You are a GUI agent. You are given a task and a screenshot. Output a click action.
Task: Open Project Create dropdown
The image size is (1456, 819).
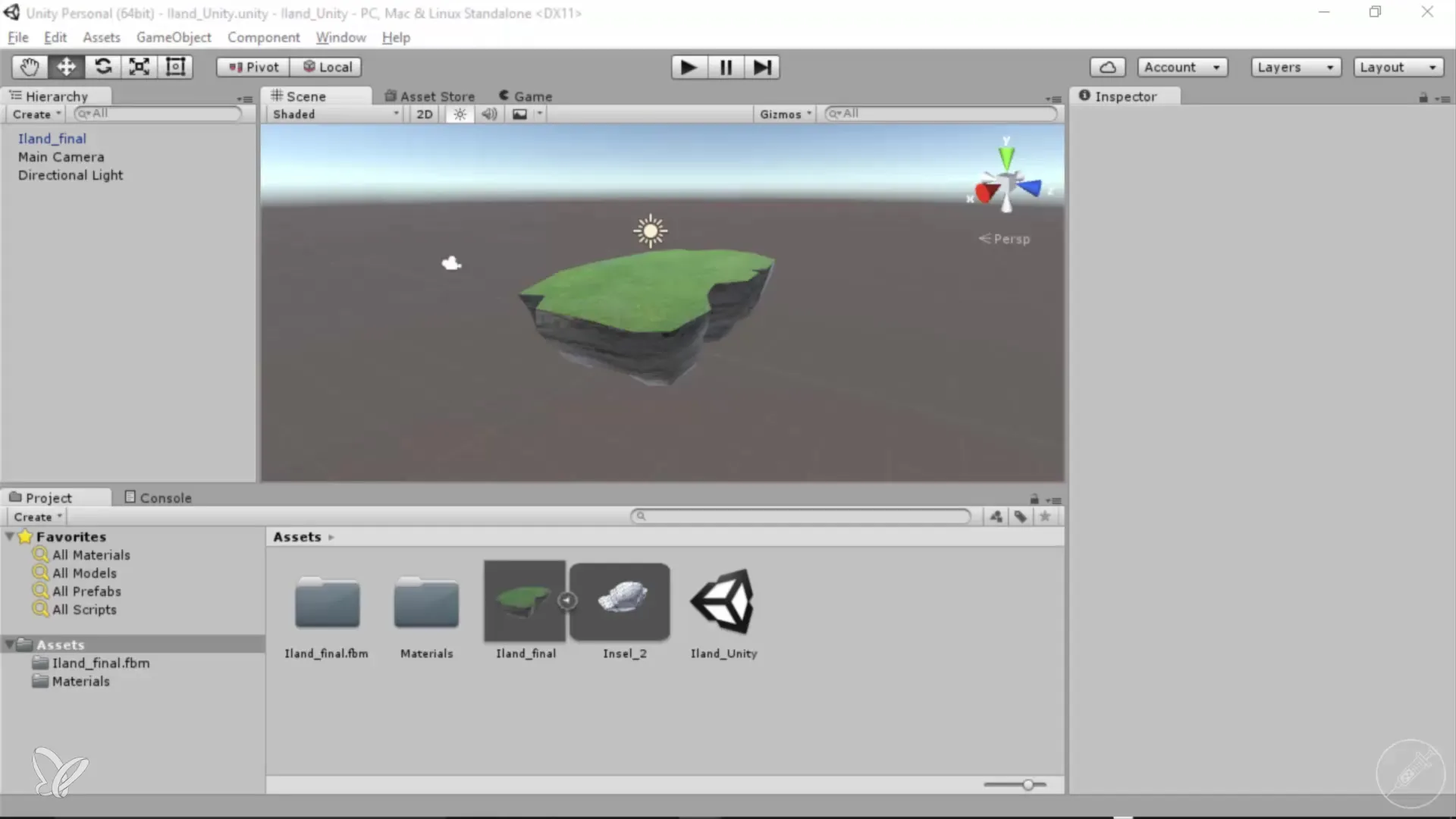point(37,516)
